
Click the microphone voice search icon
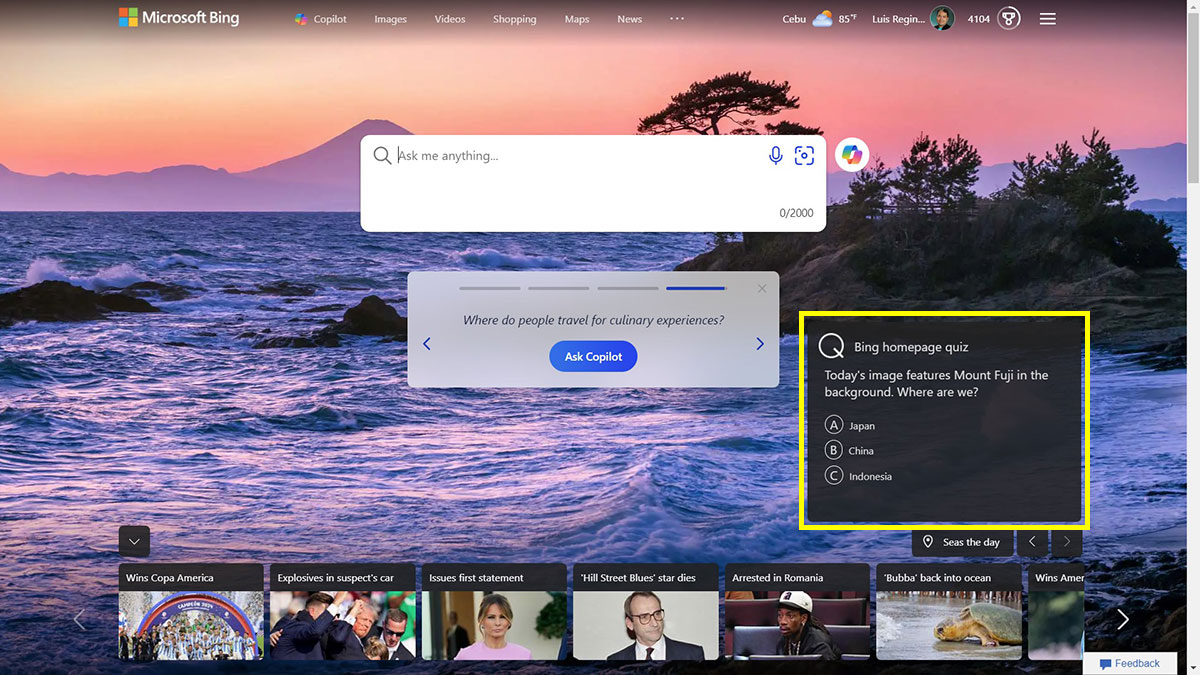click(775, 155)
